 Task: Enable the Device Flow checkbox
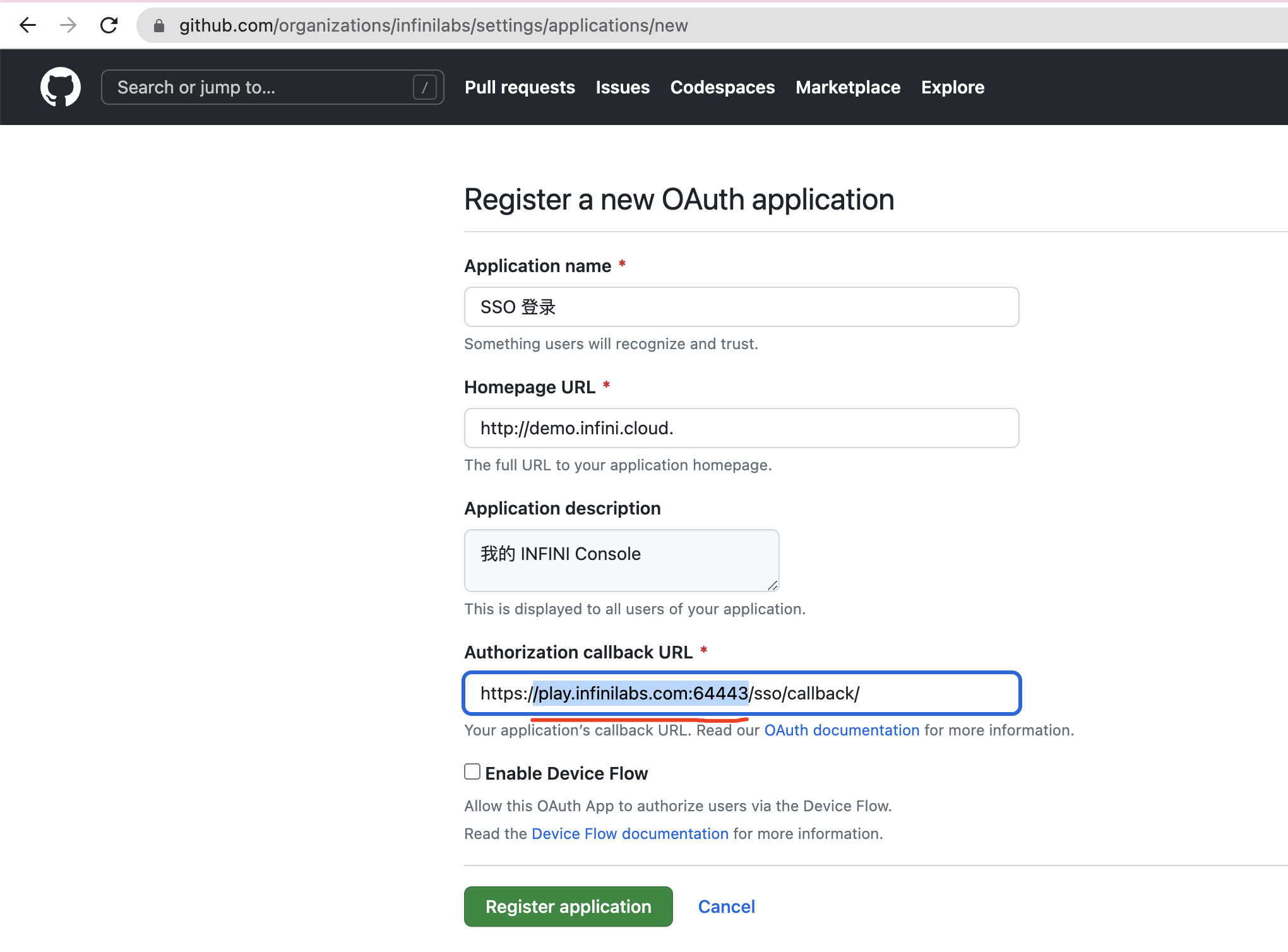point(472,771)
